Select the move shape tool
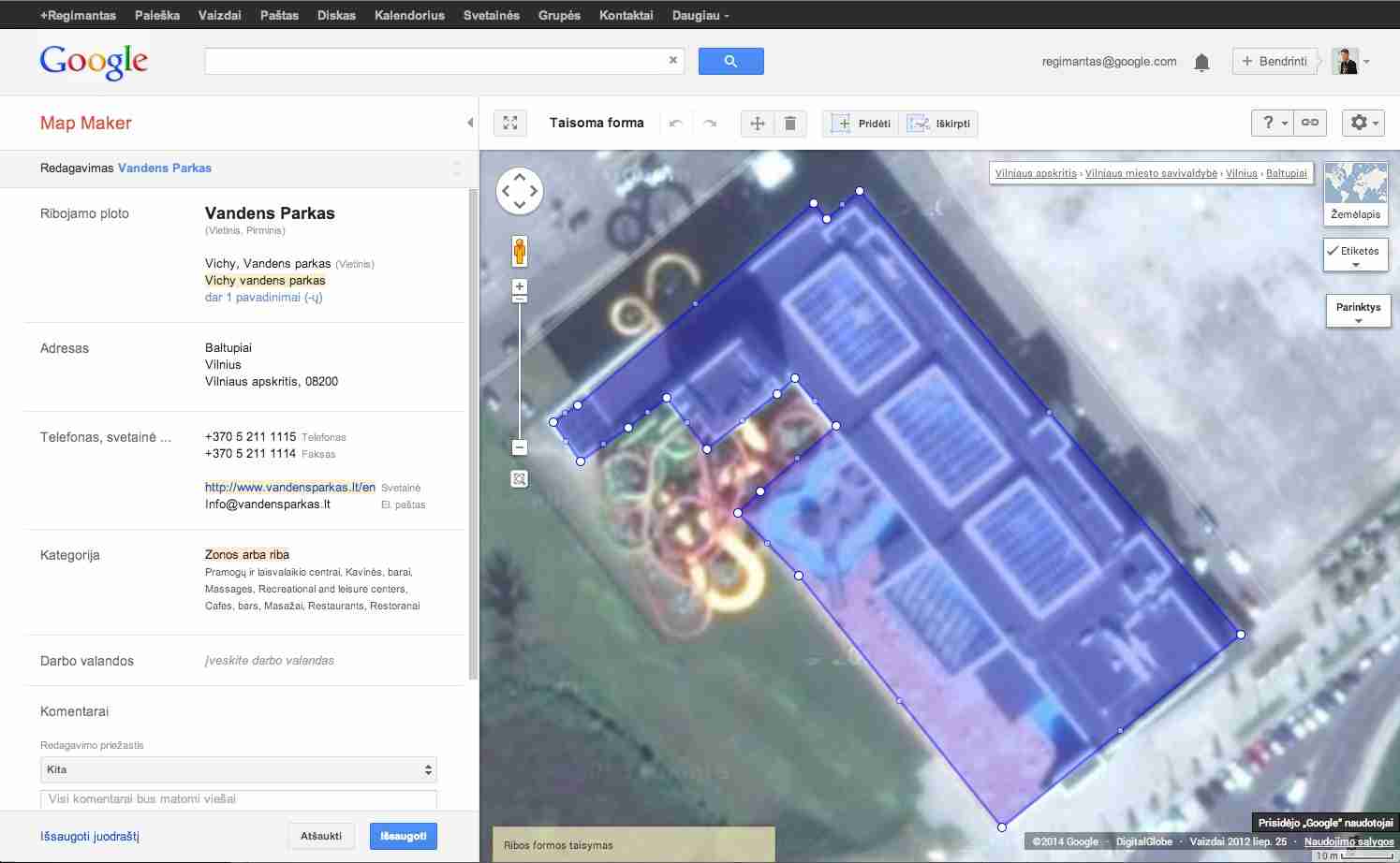This screenshot has width=1400, height=863. pos(758,124)
